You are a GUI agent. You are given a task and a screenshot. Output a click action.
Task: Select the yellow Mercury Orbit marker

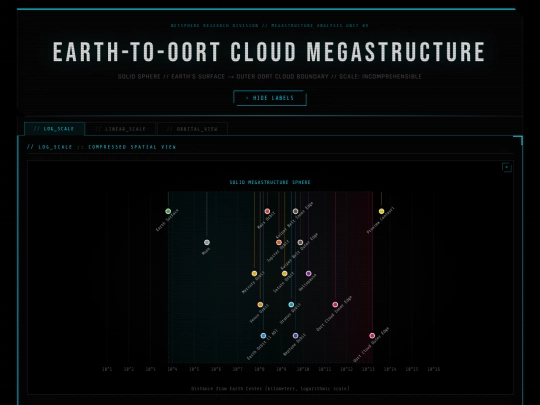pos(254,273)
